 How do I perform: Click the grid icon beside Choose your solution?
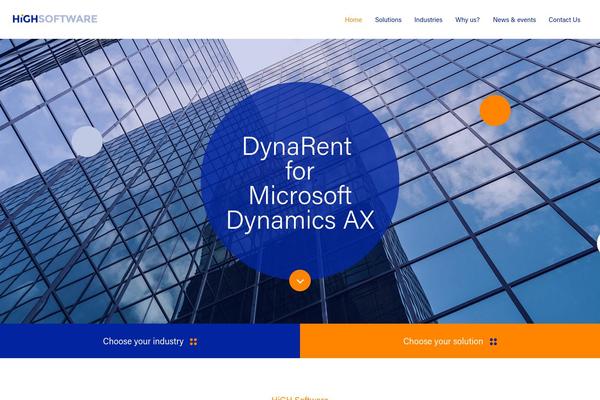click(x=494, y=341)
